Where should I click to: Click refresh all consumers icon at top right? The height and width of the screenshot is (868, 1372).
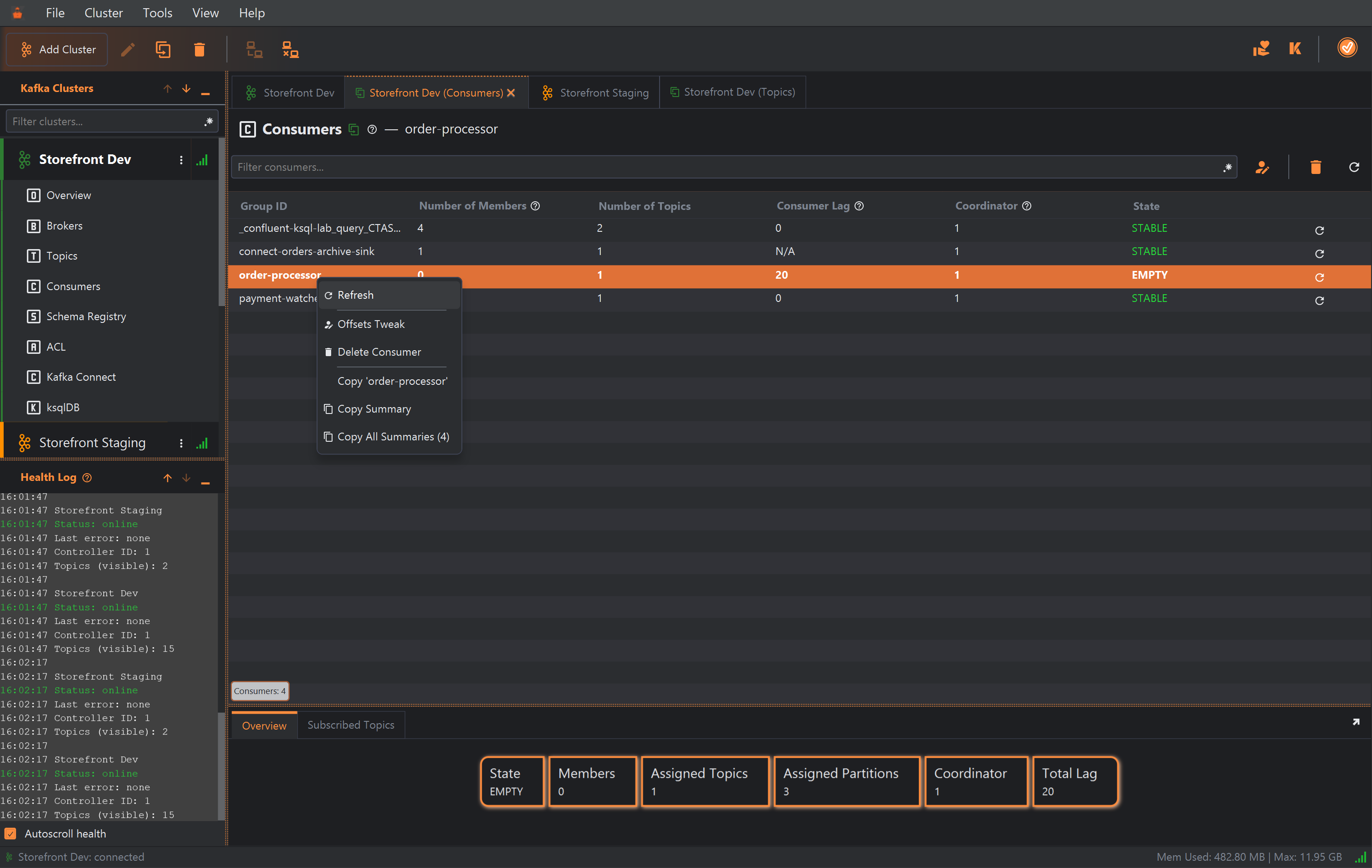coord(1354,167)
